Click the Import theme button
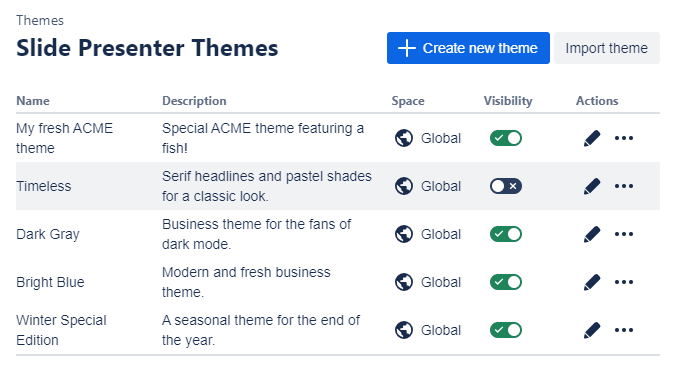Screen dimensions: 676x373 tap(607, 48)
